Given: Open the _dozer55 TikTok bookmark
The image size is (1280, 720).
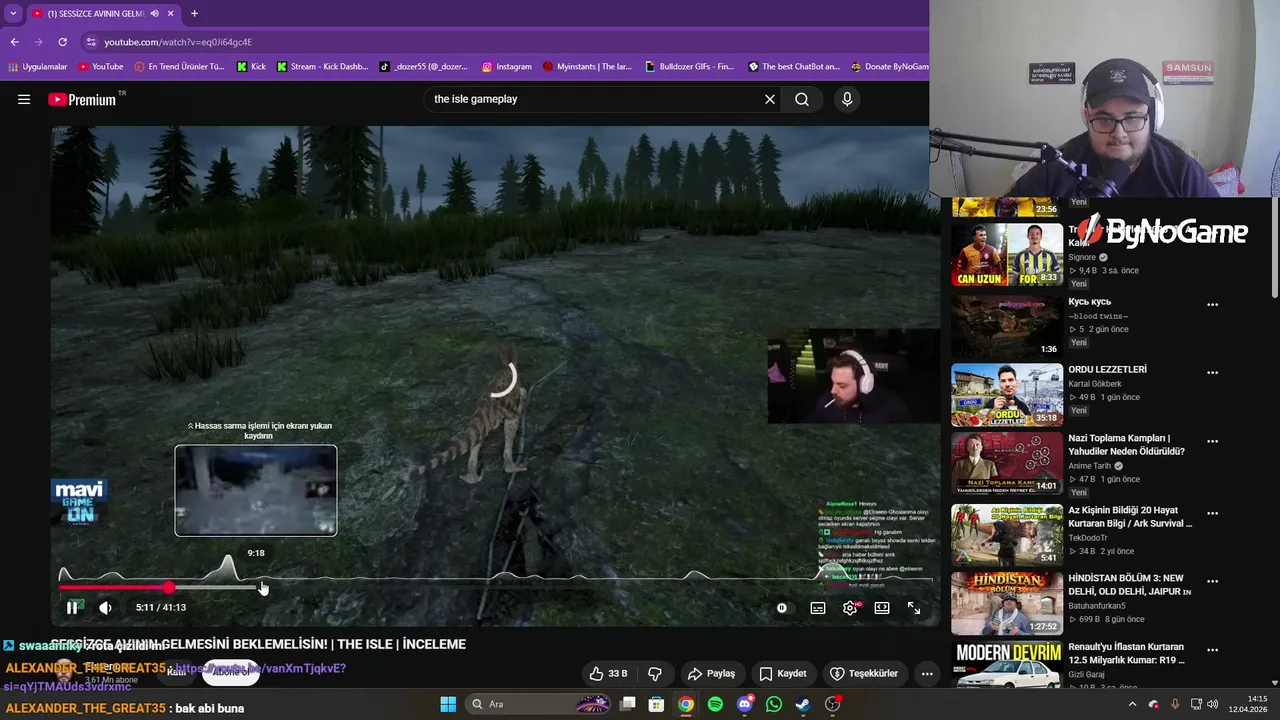Looking at the screenshot, I should click(423, 67).
